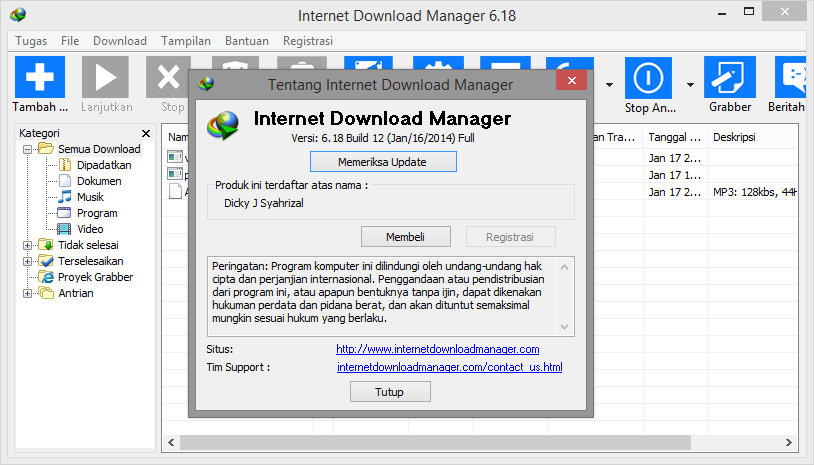The image size is (814, 465).
Task: Expand the Terselesaikan tree node
Action: (x=28, y=261)
